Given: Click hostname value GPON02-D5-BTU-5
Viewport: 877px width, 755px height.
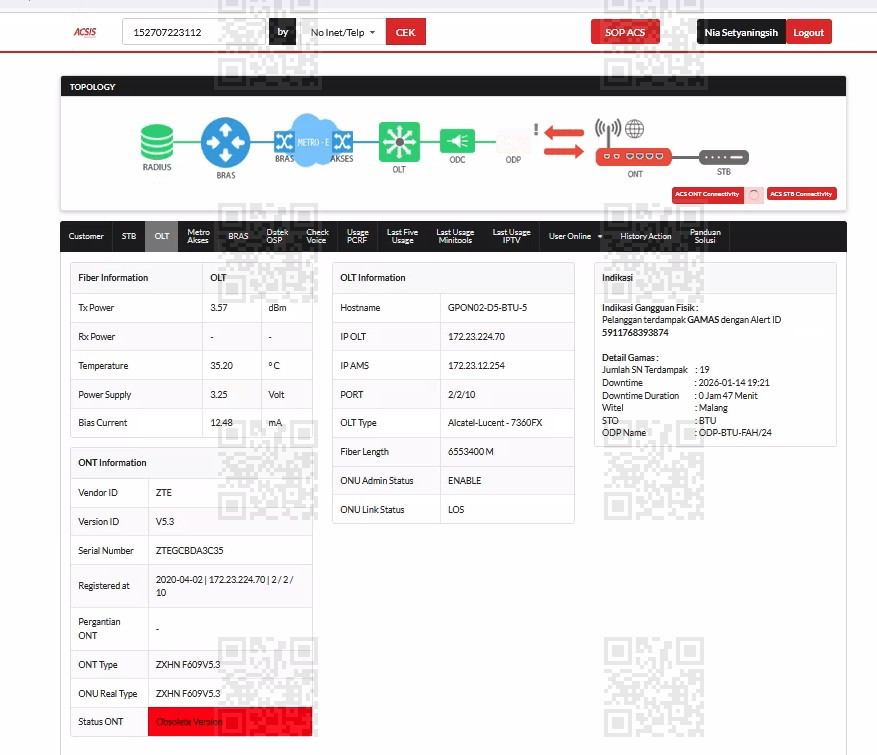Looking at the screenshot, I should tap(487, 308).
